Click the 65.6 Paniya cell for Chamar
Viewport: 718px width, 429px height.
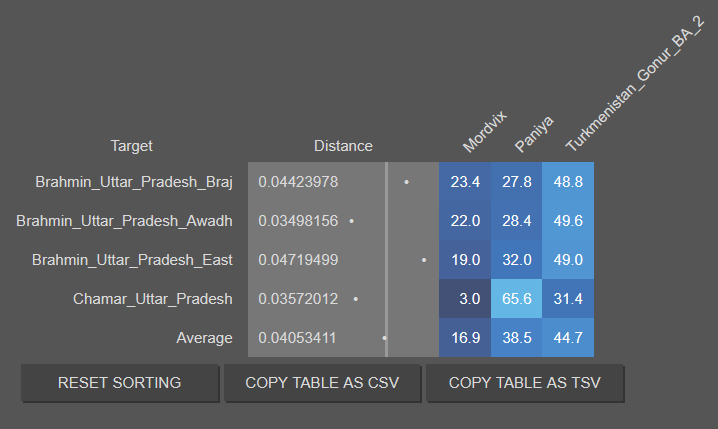pyautogui.click(x=517, y=299)
